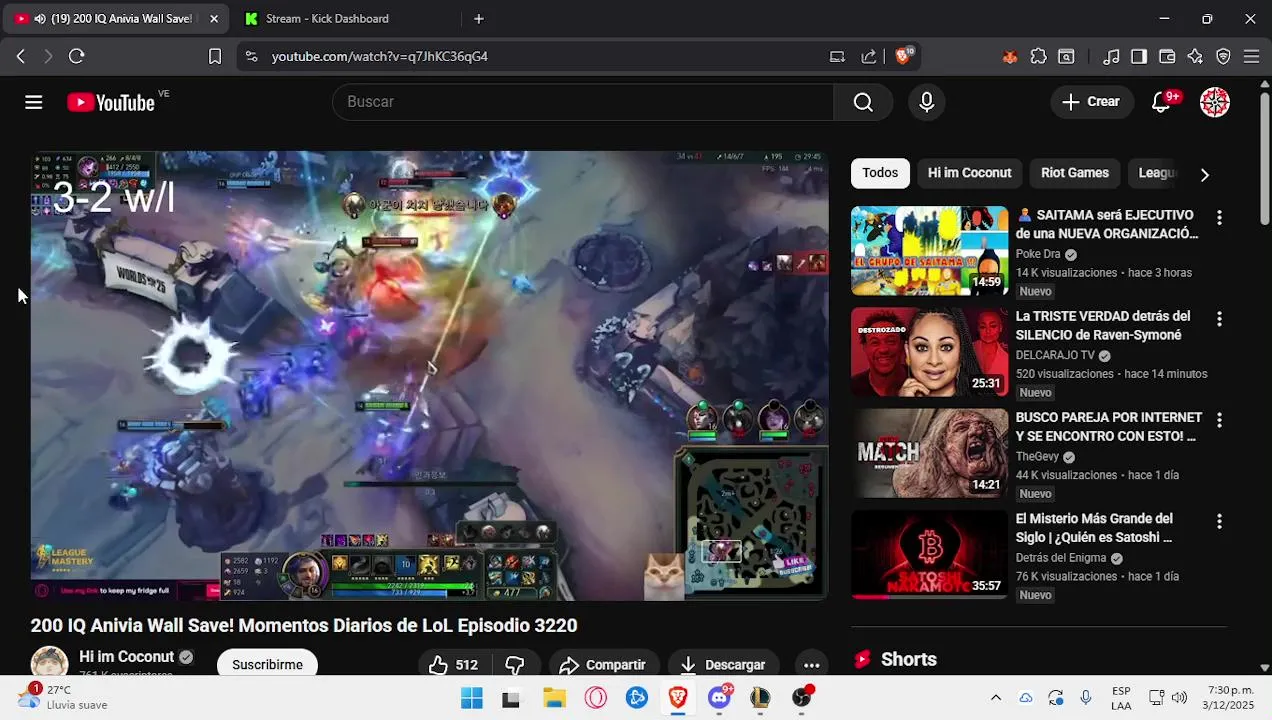Bookmark this page icon
Image resolution: width=1272 pixels, height=720 pixels.
point(215,57)
